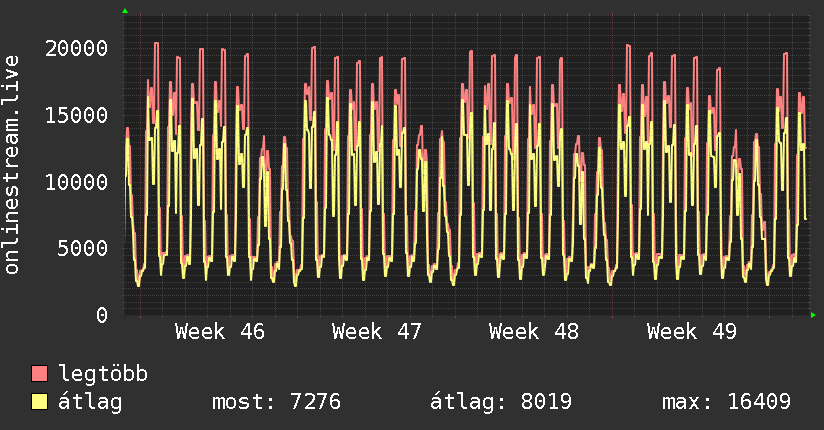Click the max: 16409 statistic
Image resolution: width=824 pixels, height=430 pixels.
727,402
